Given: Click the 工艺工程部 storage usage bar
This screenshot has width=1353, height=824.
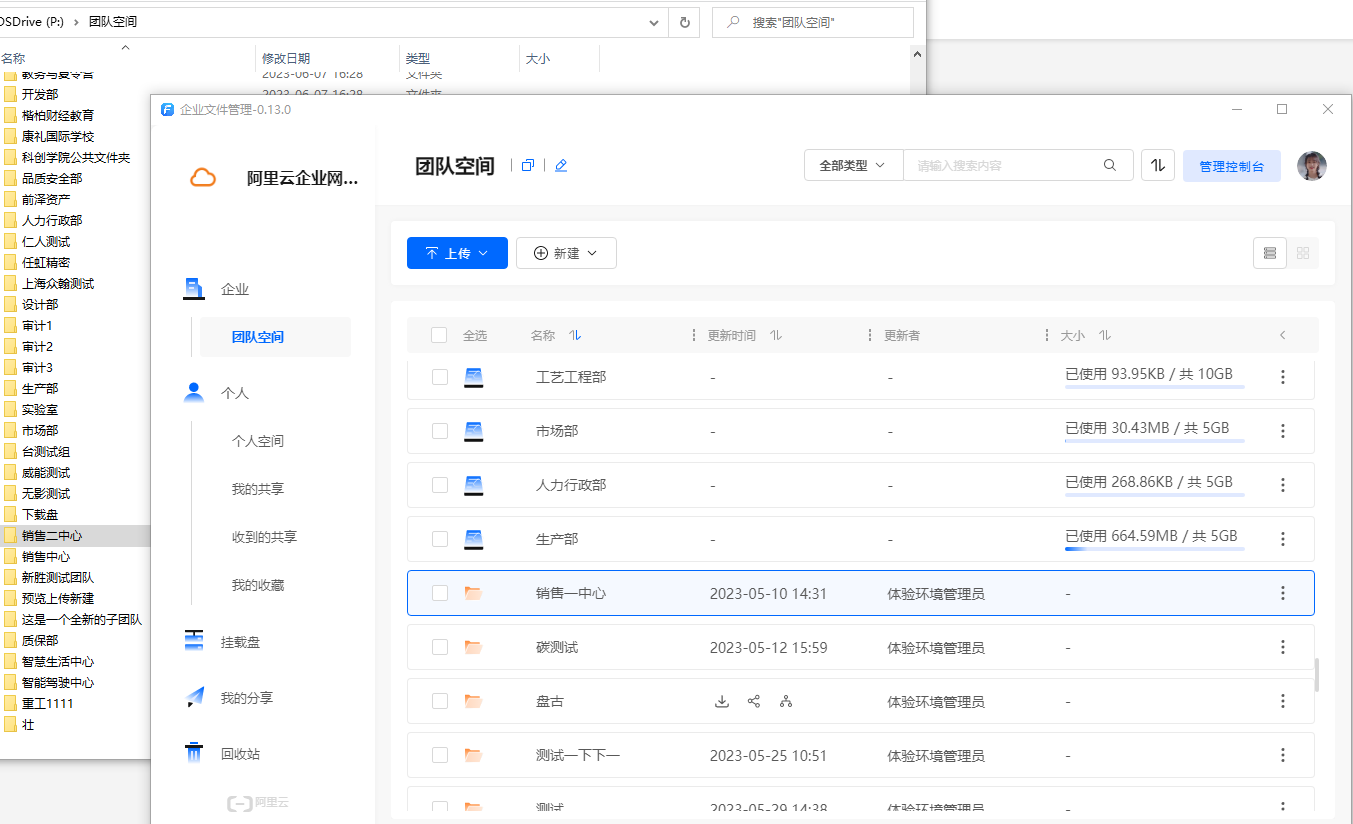Looking at the screenshot, I should coord(1155,386).
